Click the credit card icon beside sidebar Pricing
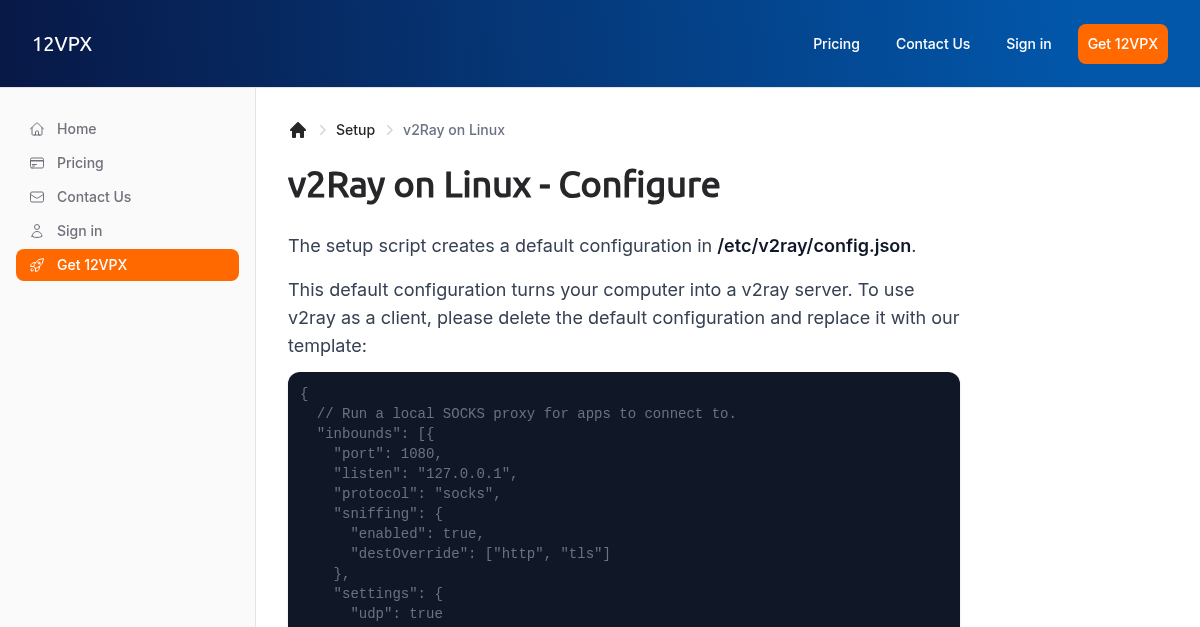 (37, 163)
